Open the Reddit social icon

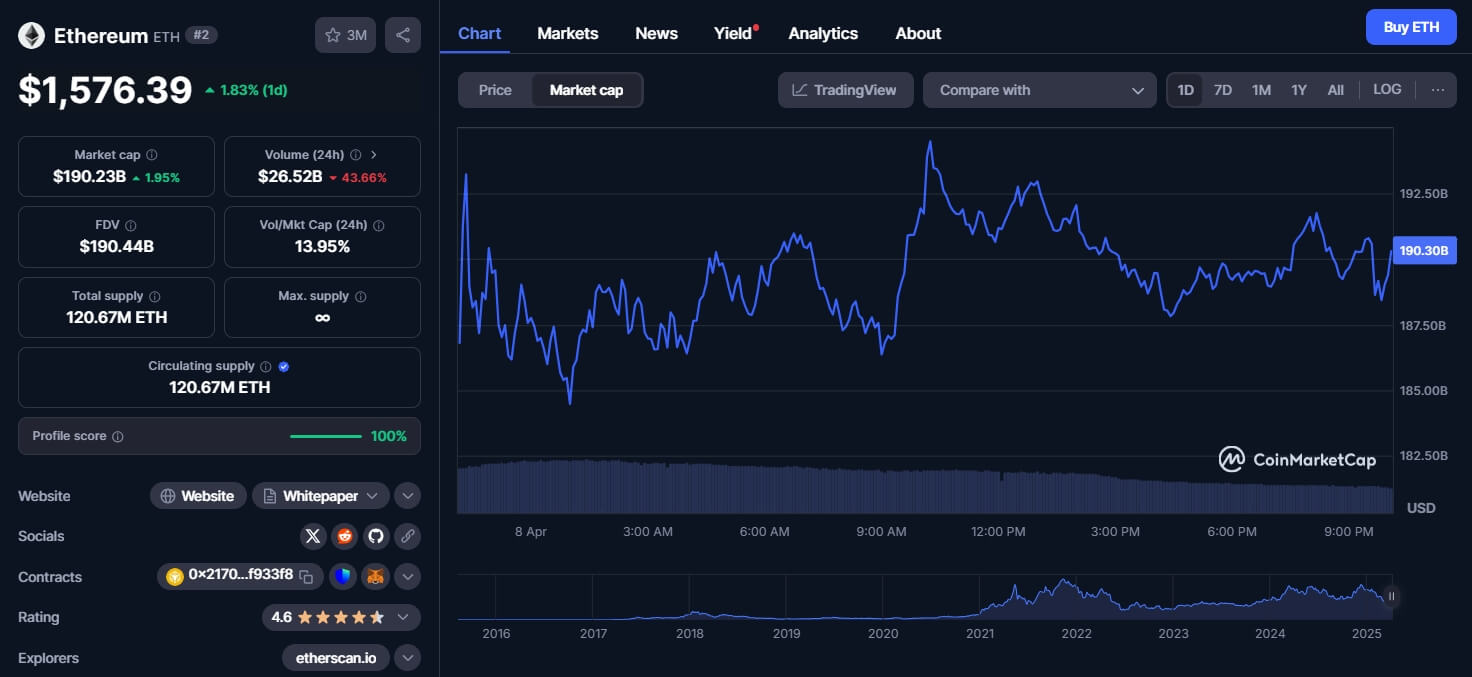pos(344,536)
